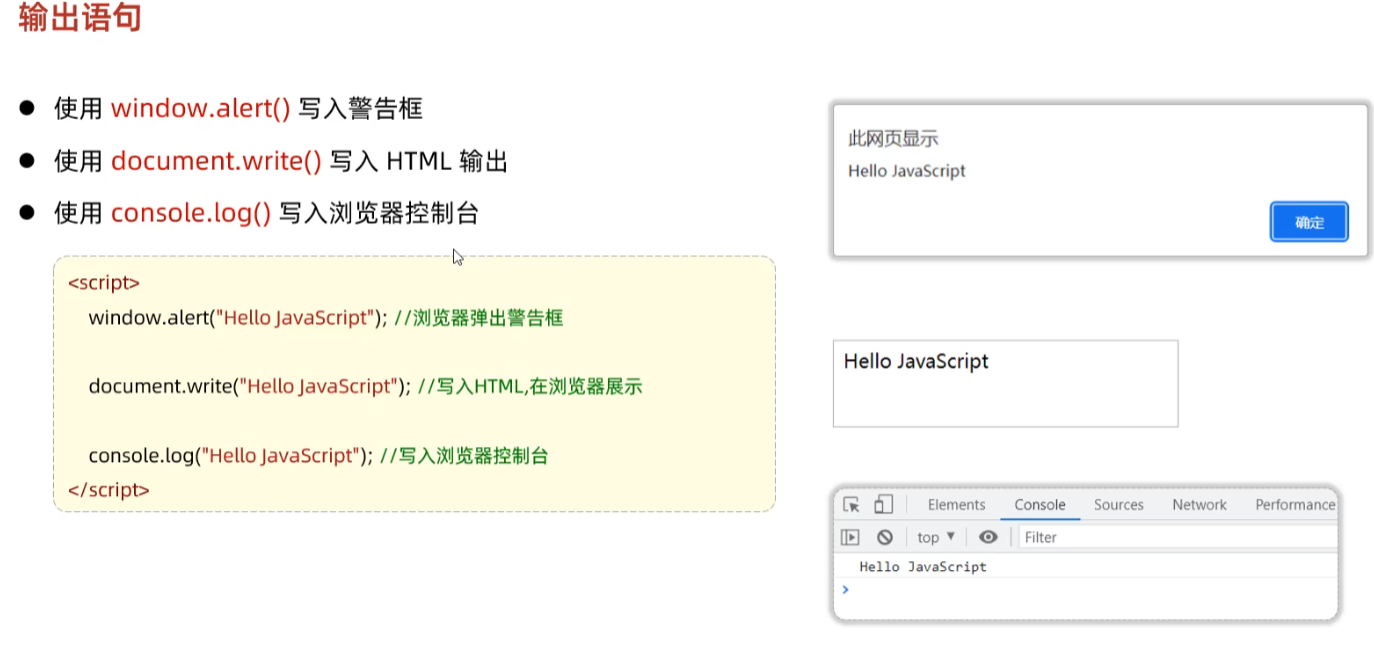
Task: Click the 输出语句 slide title
Action: (80, 17)
